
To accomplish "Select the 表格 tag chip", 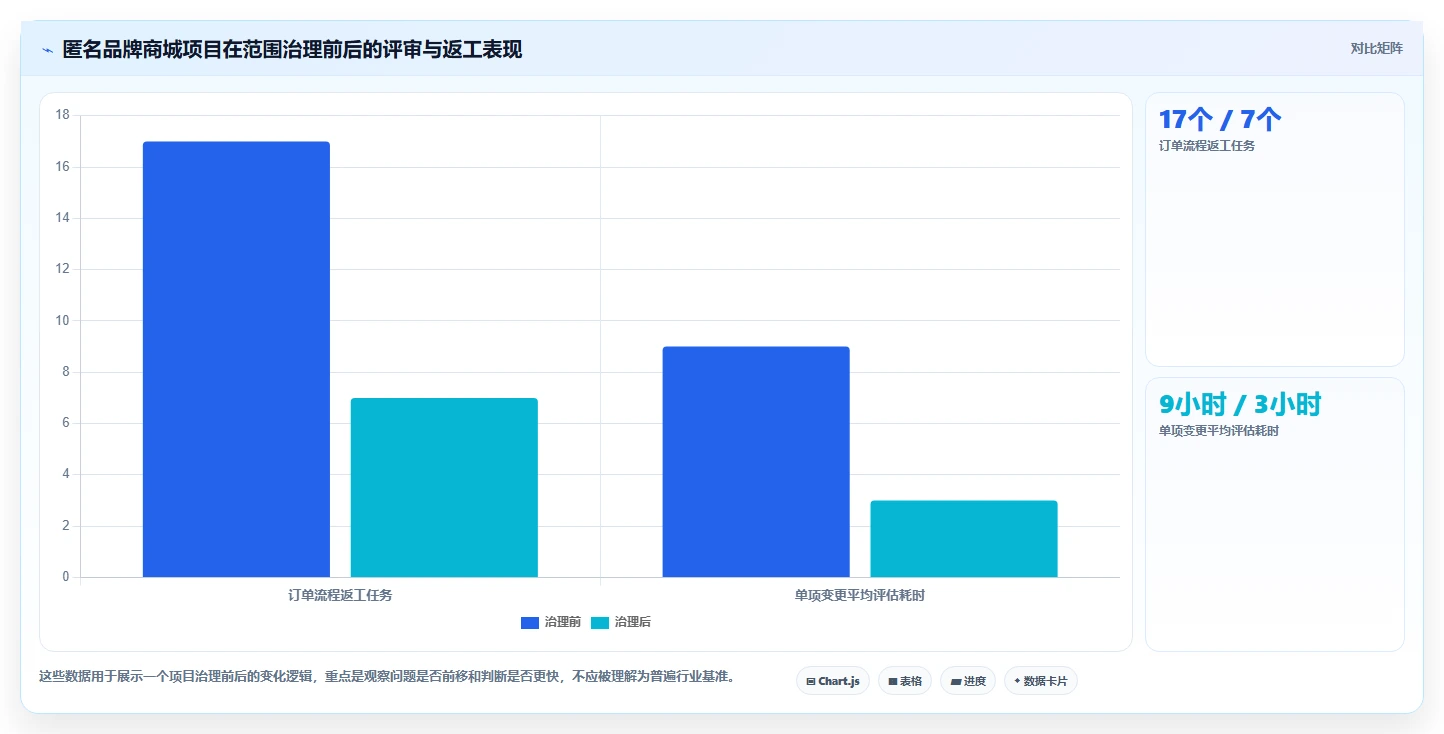I will [x=905, y=681].
